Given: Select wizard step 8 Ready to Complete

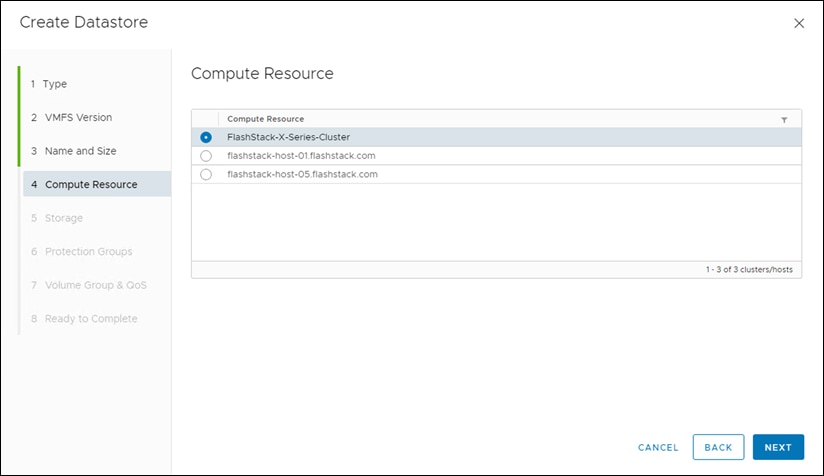Looking at the screenshot, I should [x=84, y=319].
